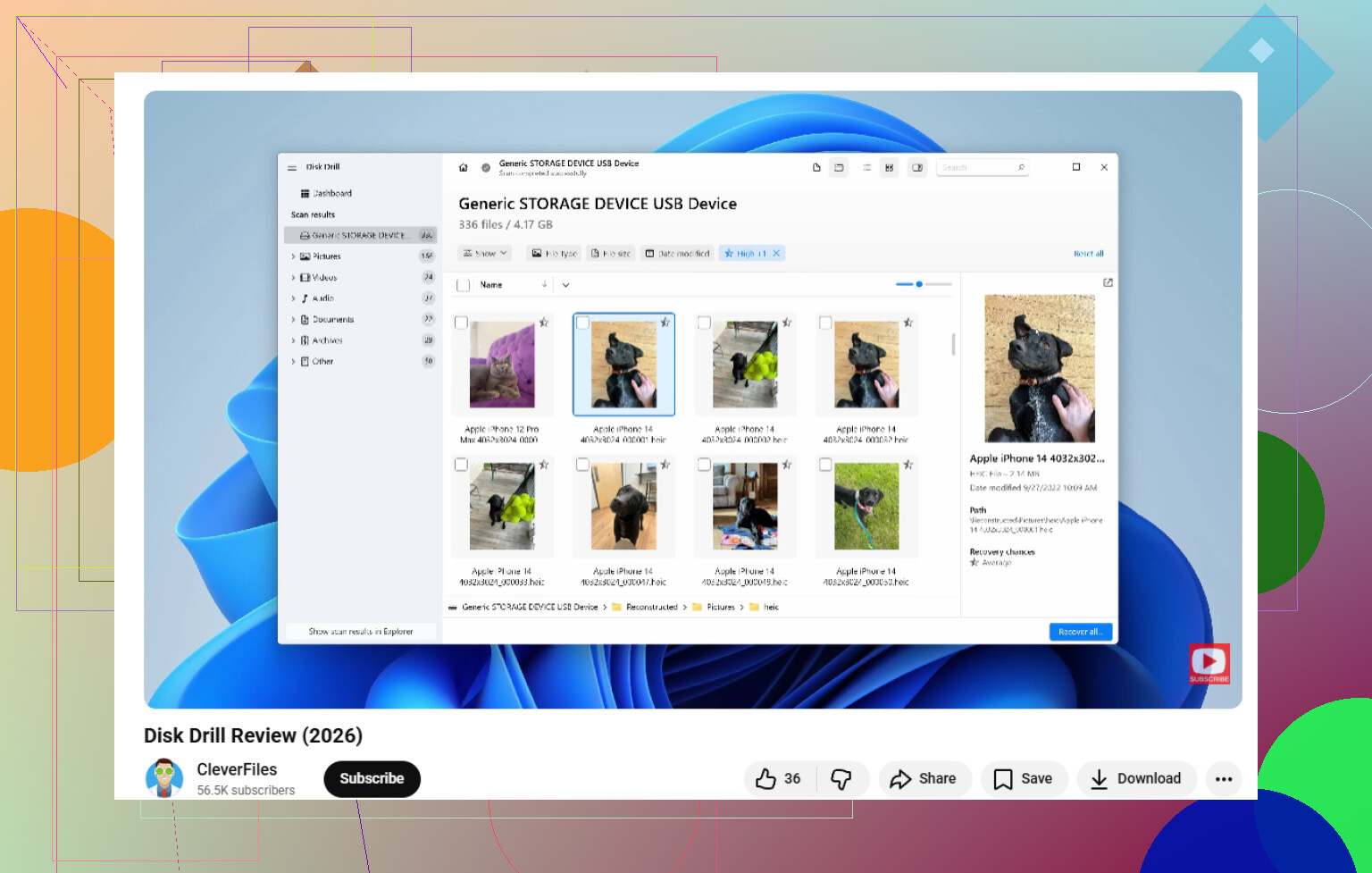Screen dimensions: 1372x873
Task: Open the Date modified filter
Action: (x=677, y=254)
